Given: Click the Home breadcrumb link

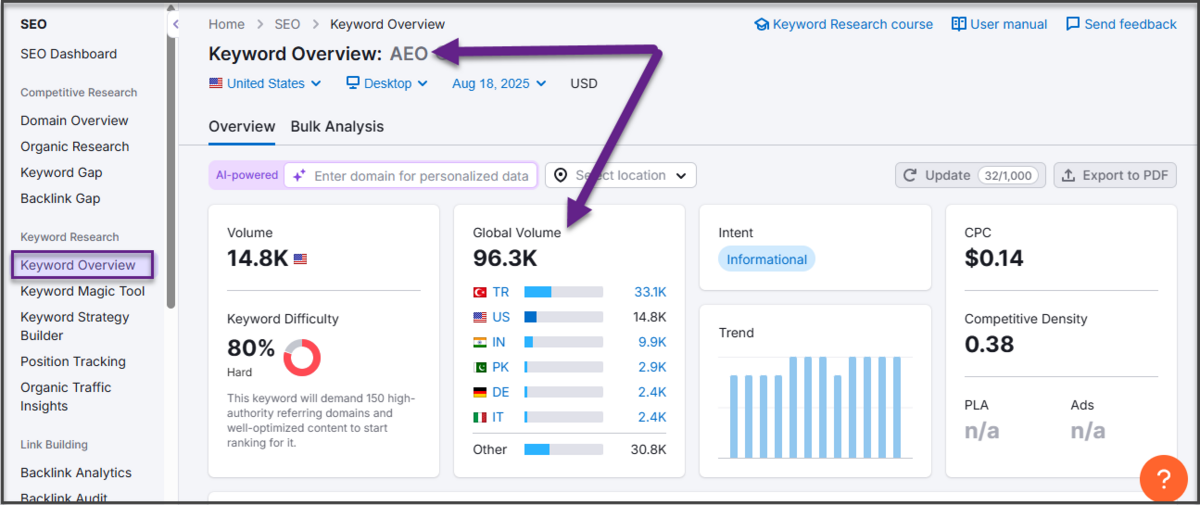Looking at the screenshot, I should tap(226, 24).
